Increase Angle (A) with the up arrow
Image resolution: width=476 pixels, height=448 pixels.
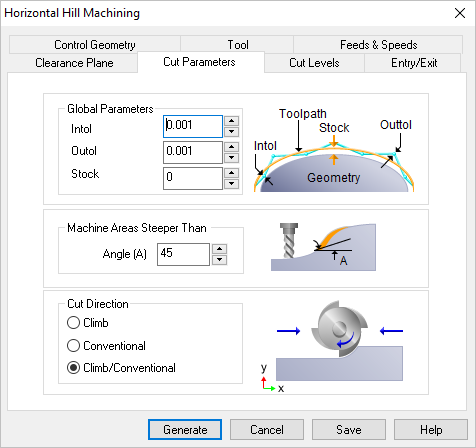[x=219, y=249]
